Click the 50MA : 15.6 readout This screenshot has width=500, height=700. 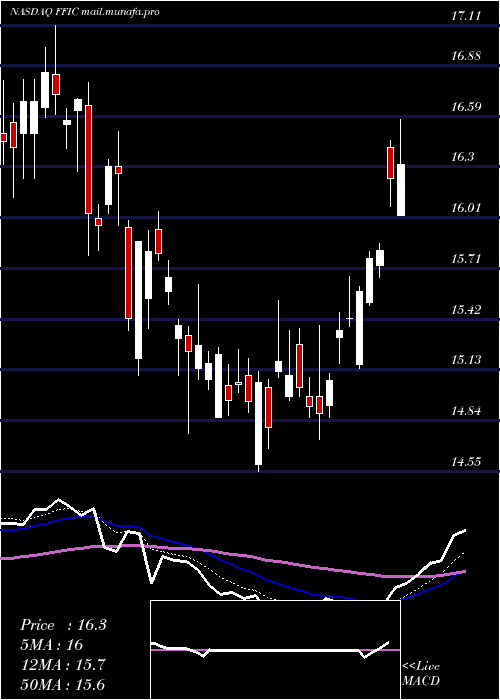[63, 684]
